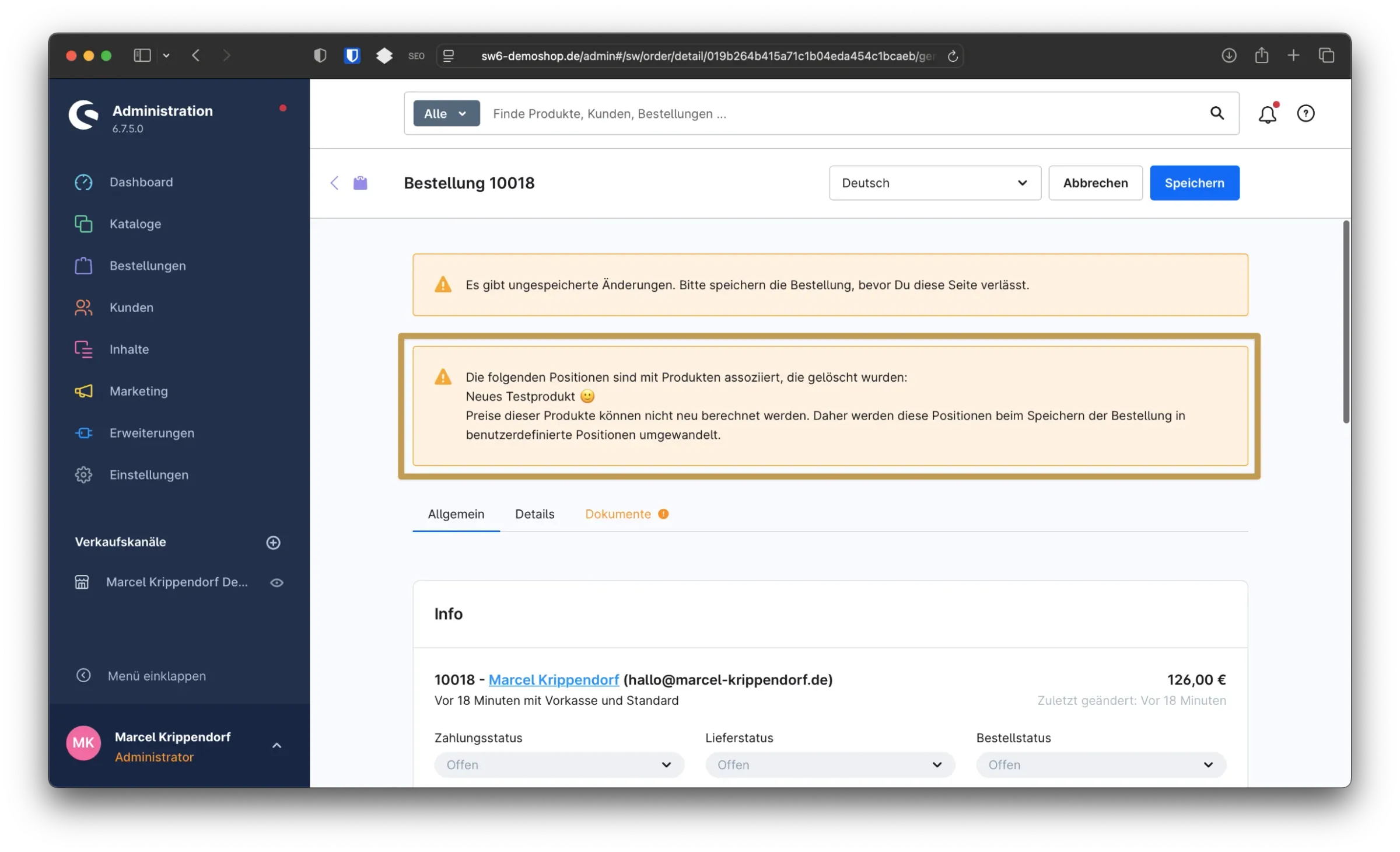Open the Deutsch language dropdown
The image size is (1400, 852).
coord(934,183)
